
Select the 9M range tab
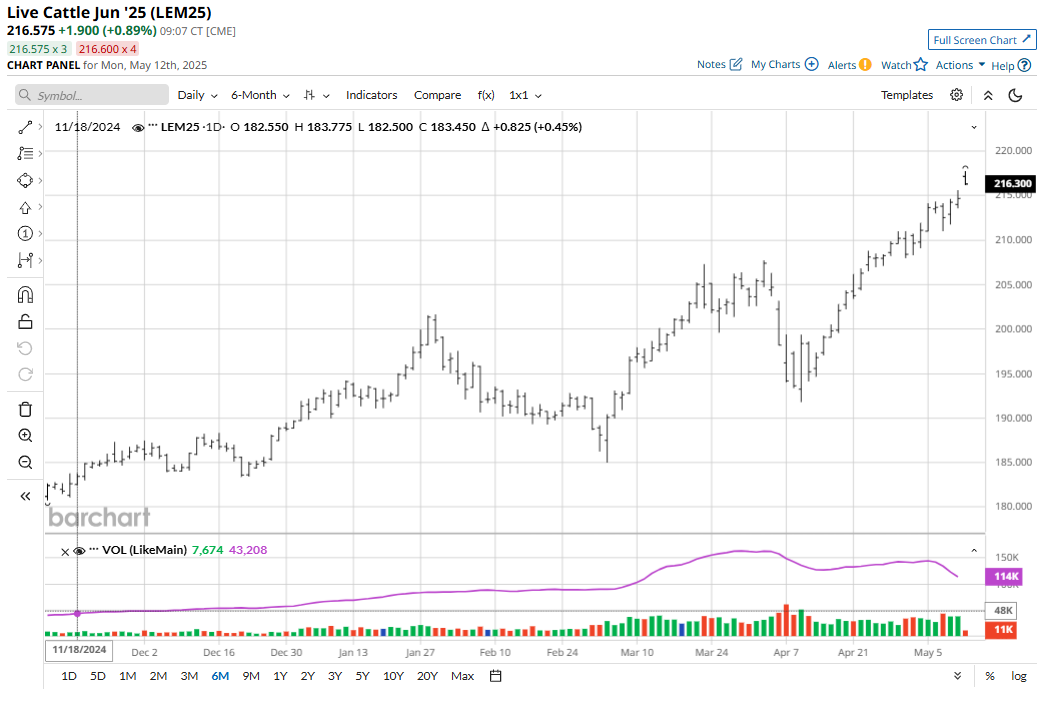coord(251,676)
